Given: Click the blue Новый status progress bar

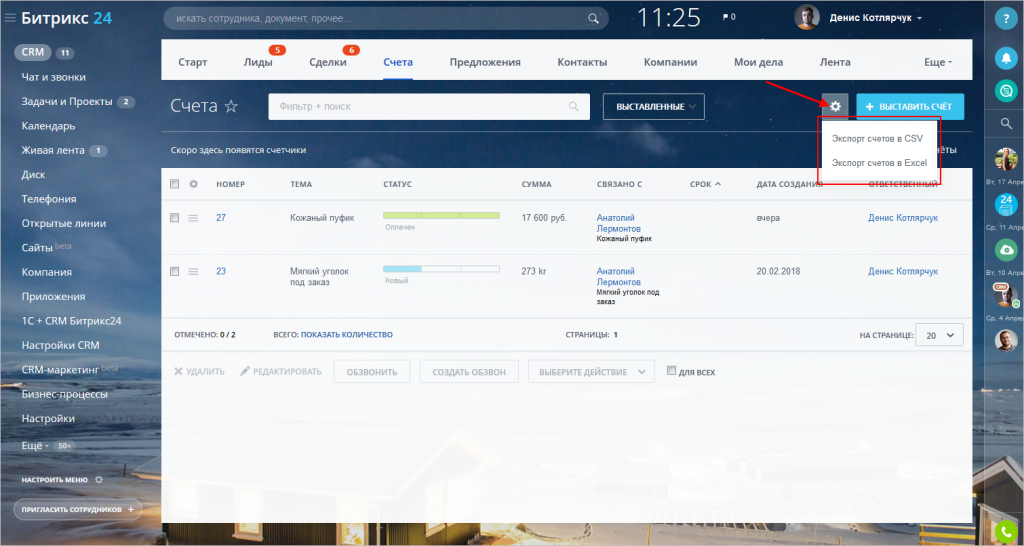Looking at the screenshot, I should [x=441, y=268].
